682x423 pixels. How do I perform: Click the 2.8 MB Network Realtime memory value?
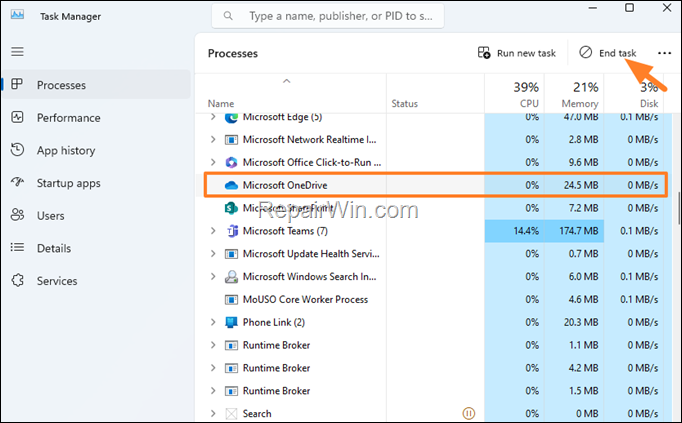583,140
